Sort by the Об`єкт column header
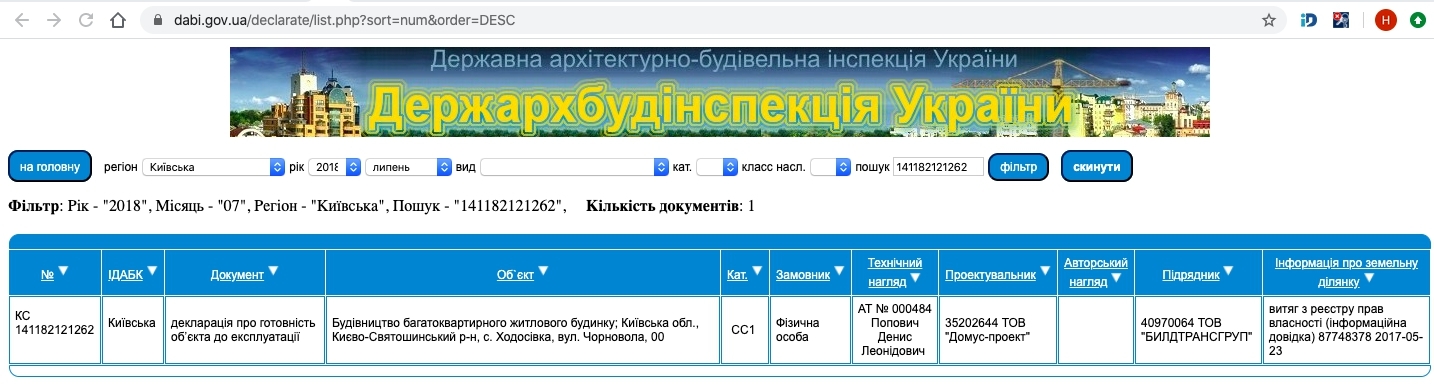The width and height of the screenshot is (1434, 392). (x=515, y=274)
